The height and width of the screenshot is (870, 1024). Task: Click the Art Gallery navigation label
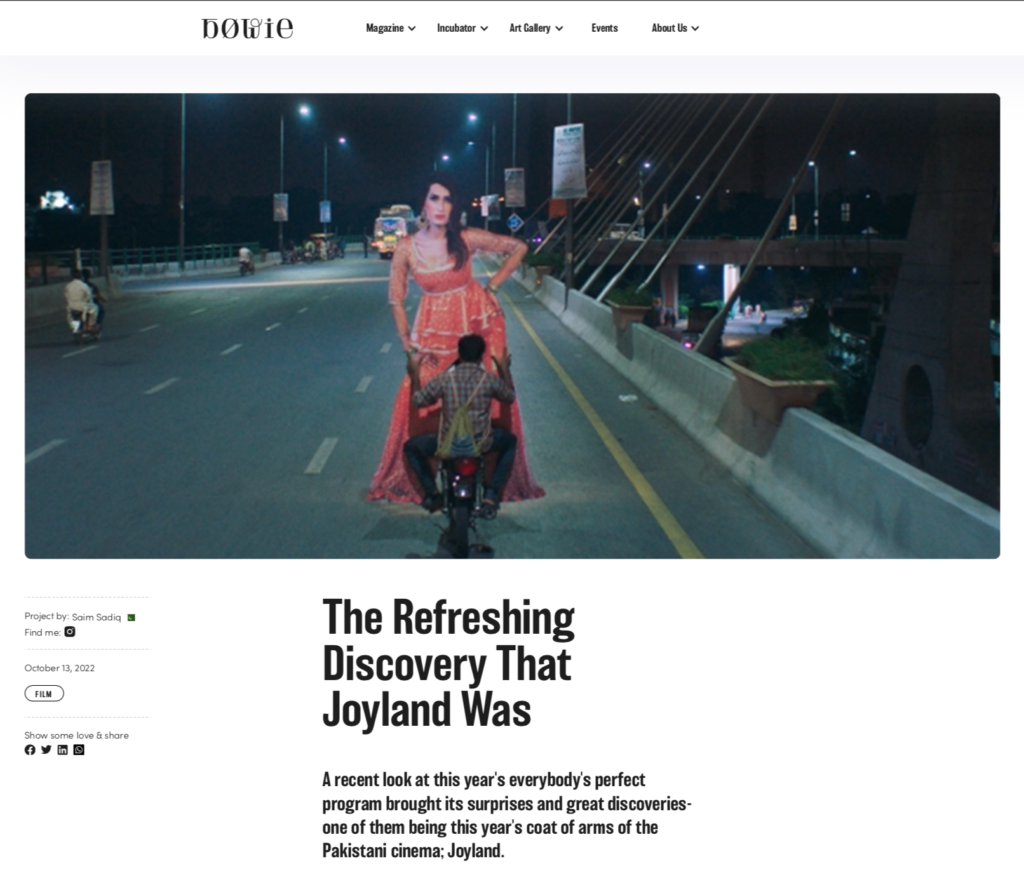pyautogui.click(x=529, y=28)
